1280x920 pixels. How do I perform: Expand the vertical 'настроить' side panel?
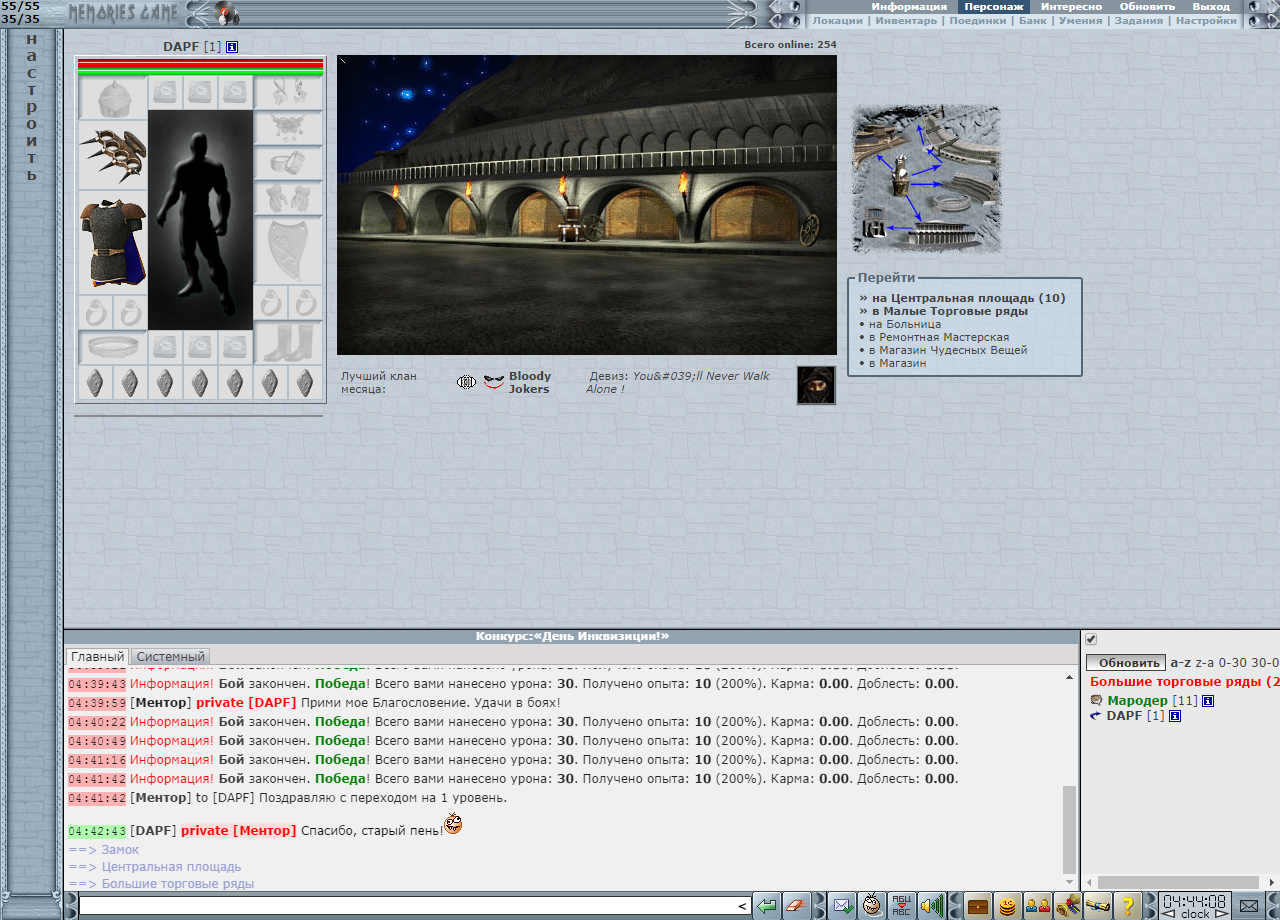pos(31,107)
